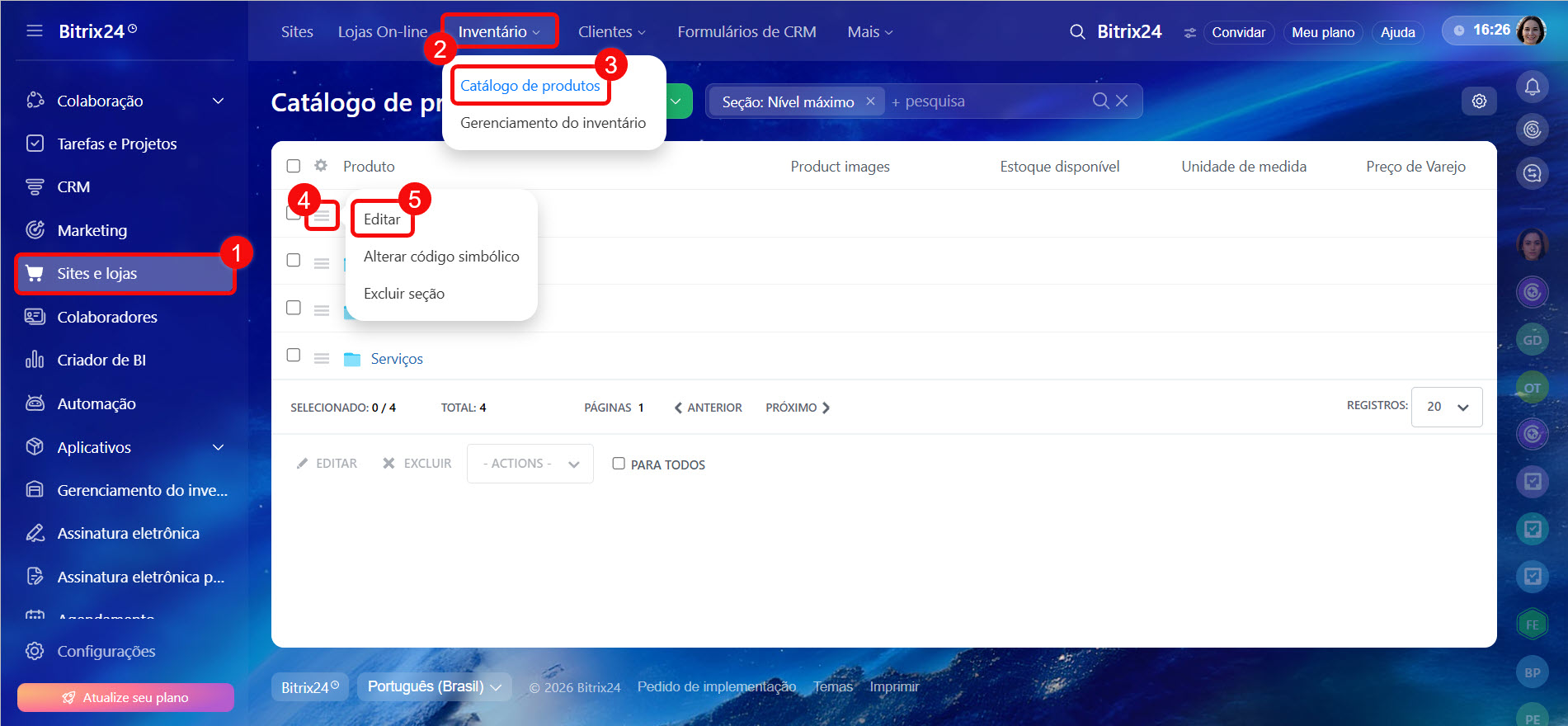Click the gear settings icon near search bar
1568x726 pixels.
pyautogui.click(x=1479, y=101)
